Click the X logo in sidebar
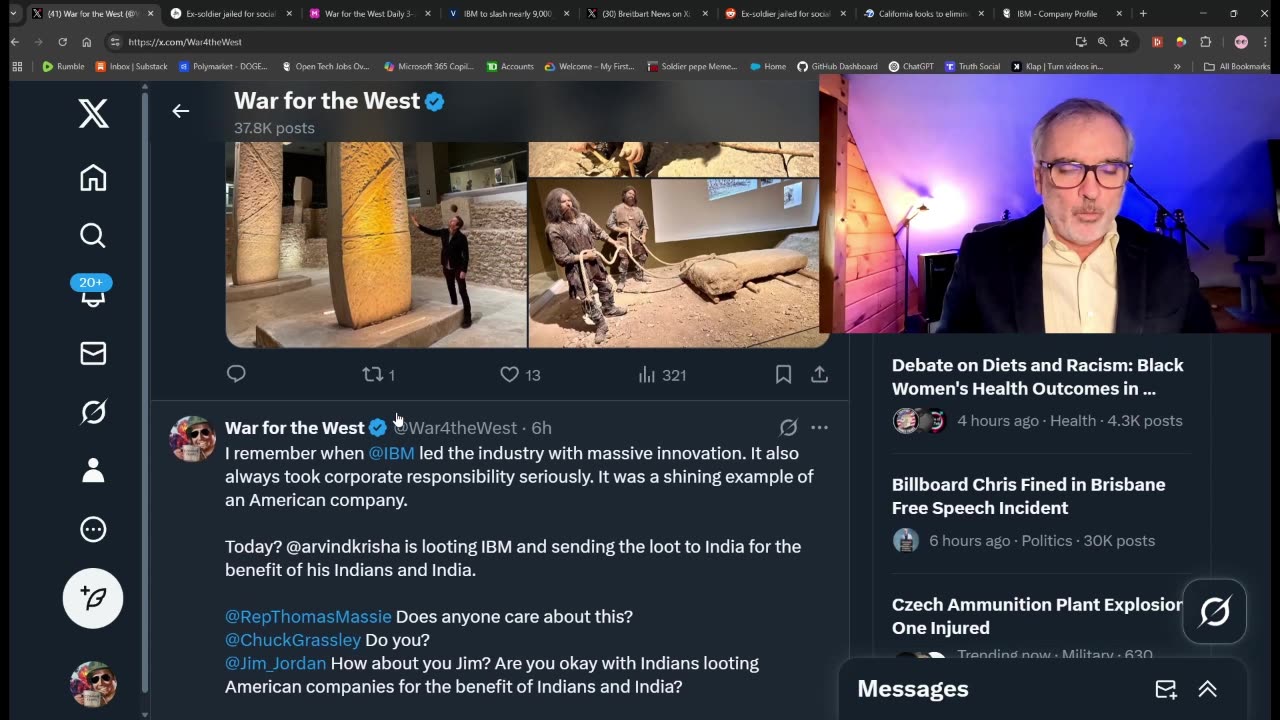This screenshot has width=1280, height=720. [x=93, y=114]
